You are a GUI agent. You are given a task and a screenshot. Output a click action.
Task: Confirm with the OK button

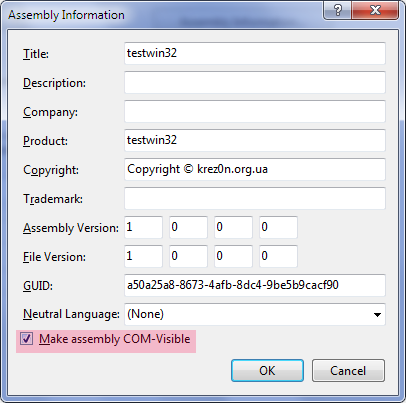point(267,371)
